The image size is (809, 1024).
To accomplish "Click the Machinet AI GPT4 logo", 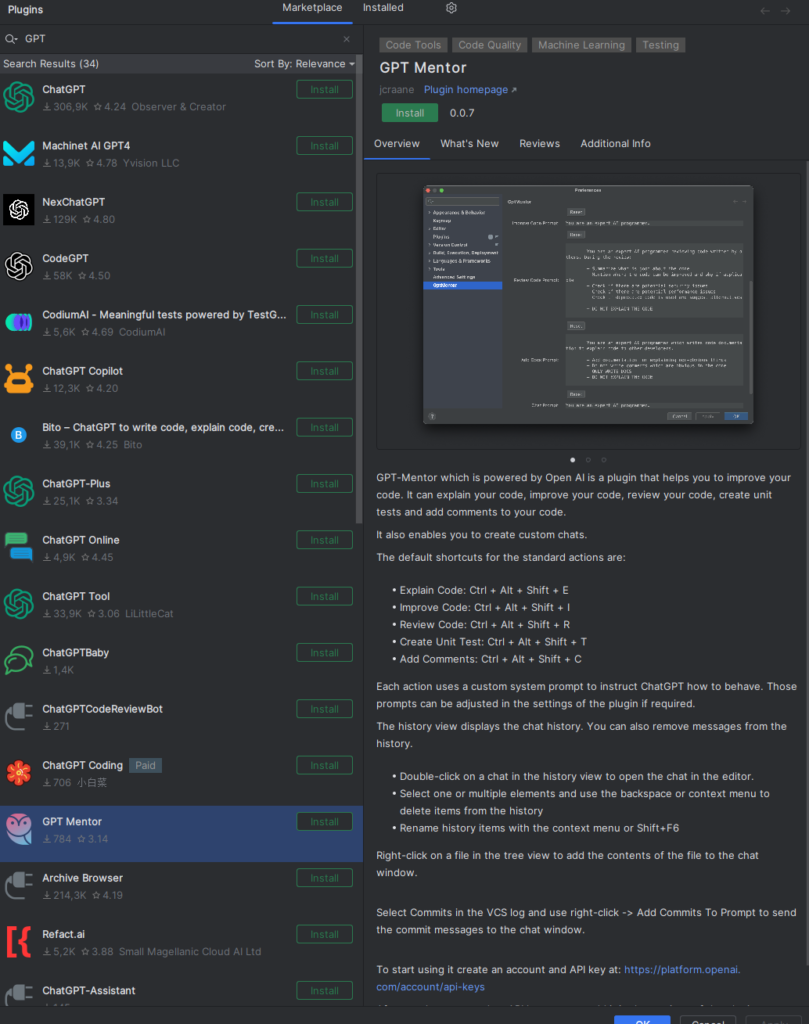I will pyautogui.click(x=18, y=152).
